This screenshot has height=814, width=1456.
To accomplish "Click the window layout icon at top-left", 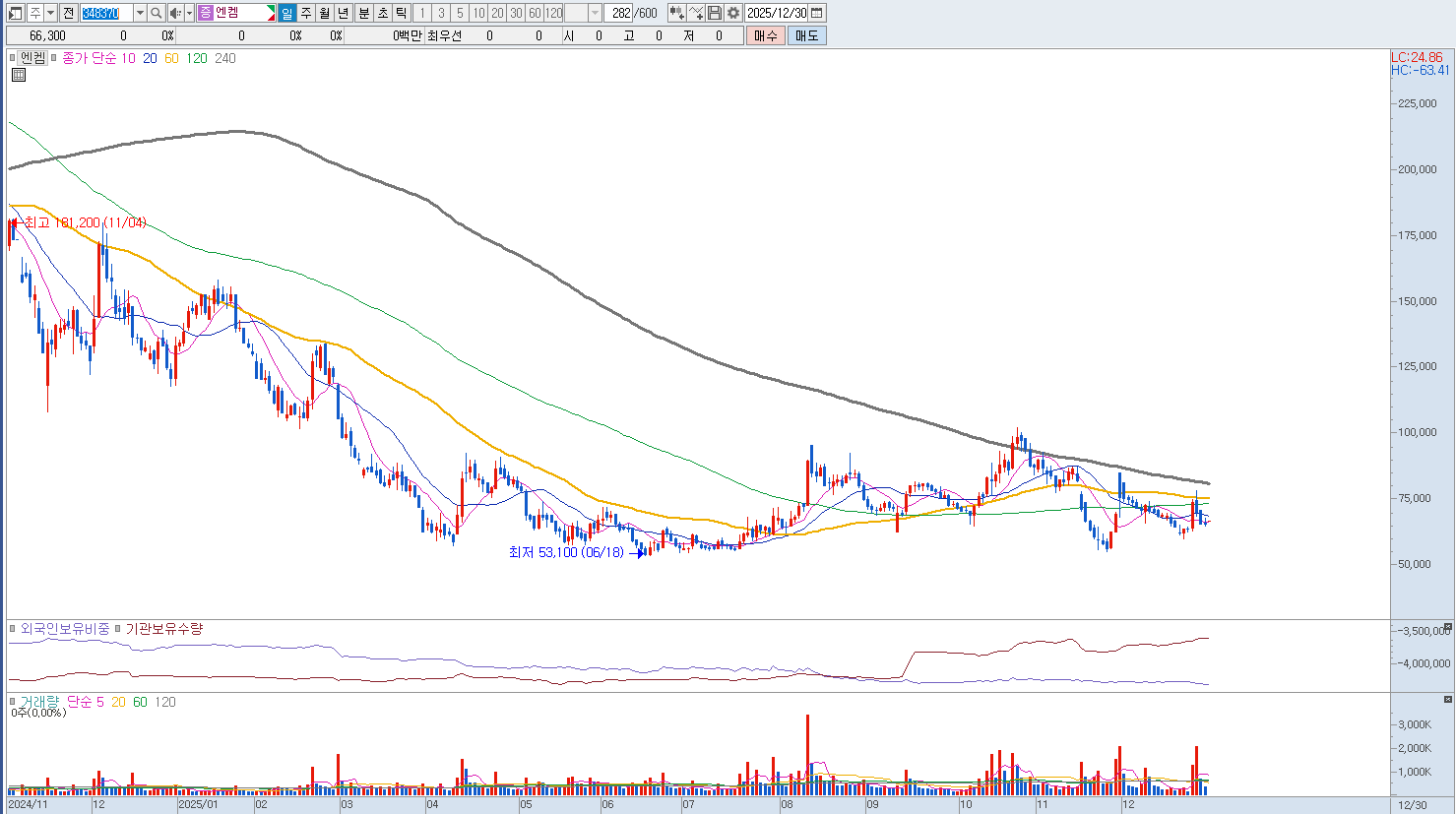I will 15,13.
